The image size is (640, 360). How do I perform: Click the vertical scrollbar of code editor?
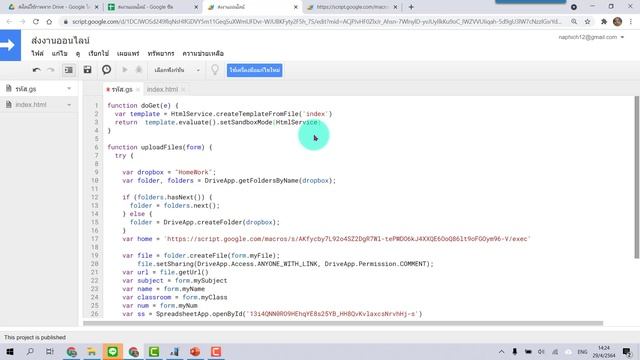(x=636, y=177)
